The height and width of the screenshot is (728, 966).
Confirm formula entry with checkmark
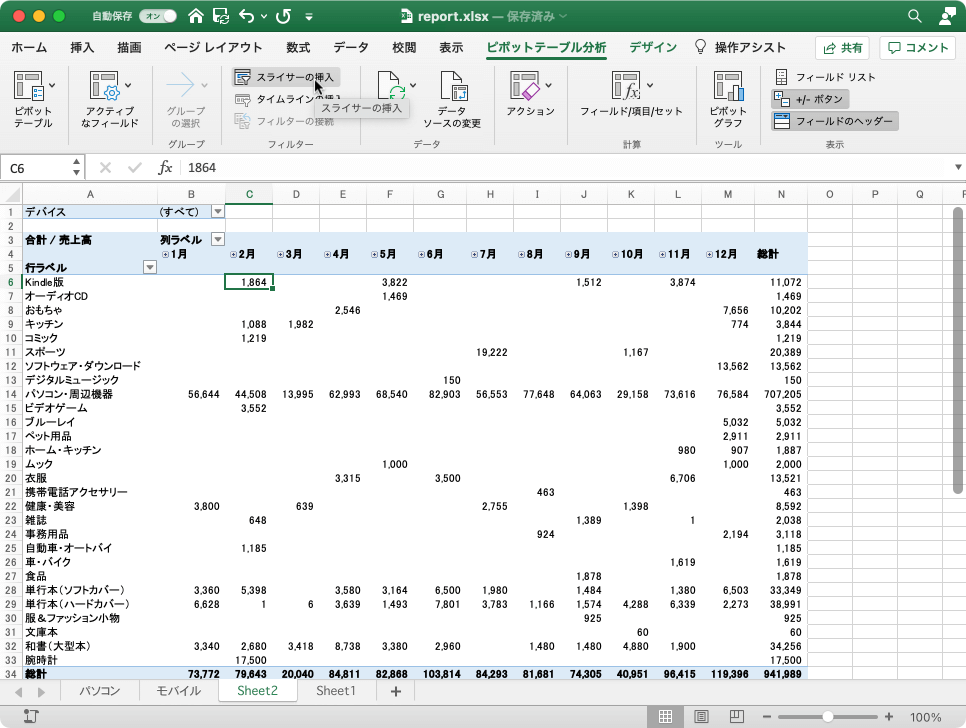[135, 168]
